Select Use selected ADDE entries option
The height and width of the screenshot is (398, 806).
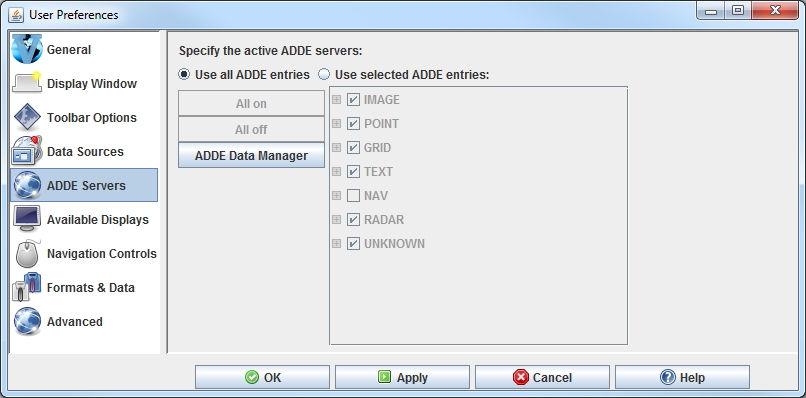[404, 75]
